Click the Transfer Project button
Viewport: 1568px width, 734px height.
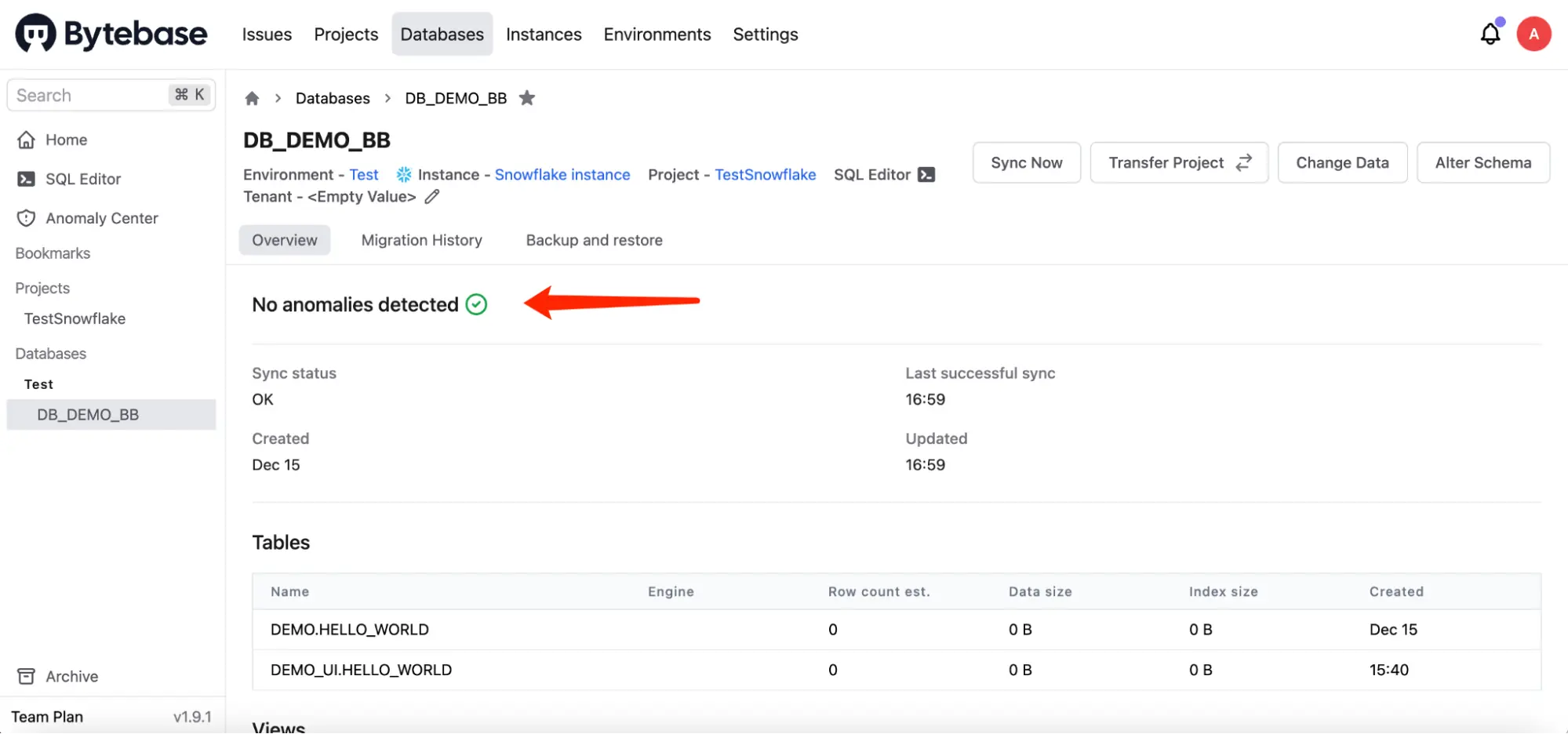point(1179,162)
